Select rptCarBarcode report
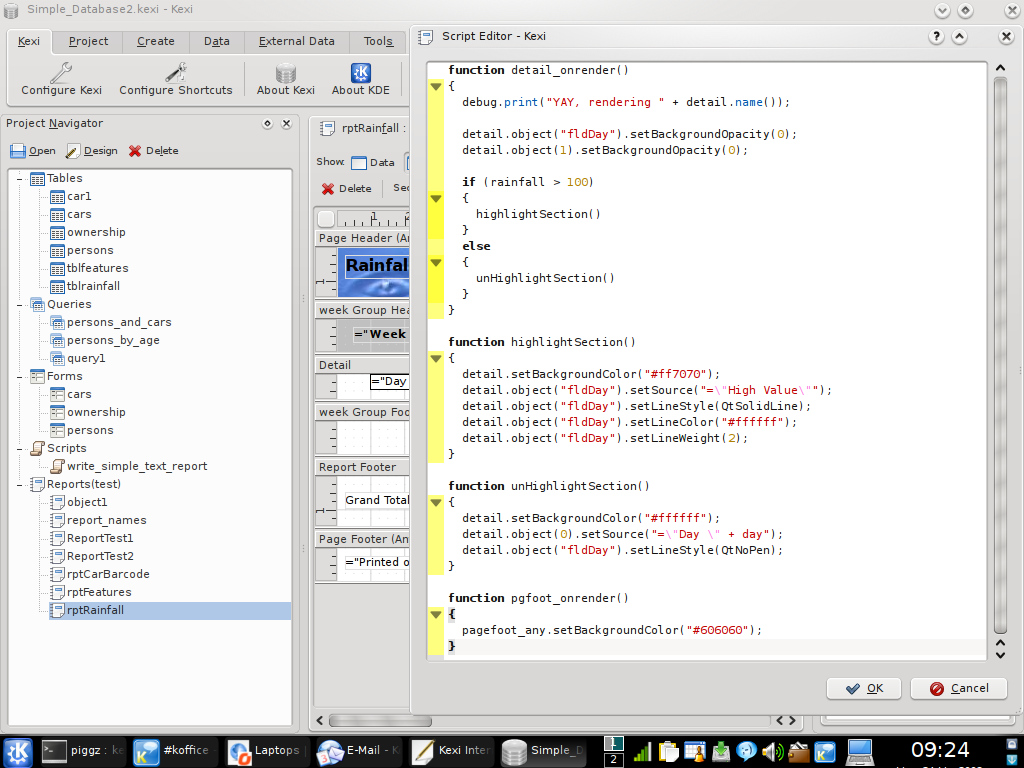This screenshot has height=768, width=1024. pyautogui.click(x=108, y=574)
